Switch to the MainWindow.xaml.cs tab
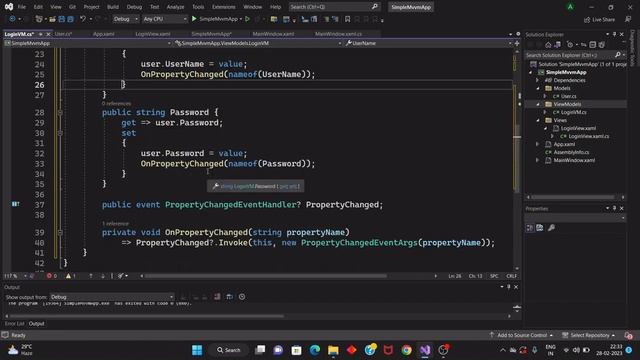The image size is (640, 360). tap(338, 34)
